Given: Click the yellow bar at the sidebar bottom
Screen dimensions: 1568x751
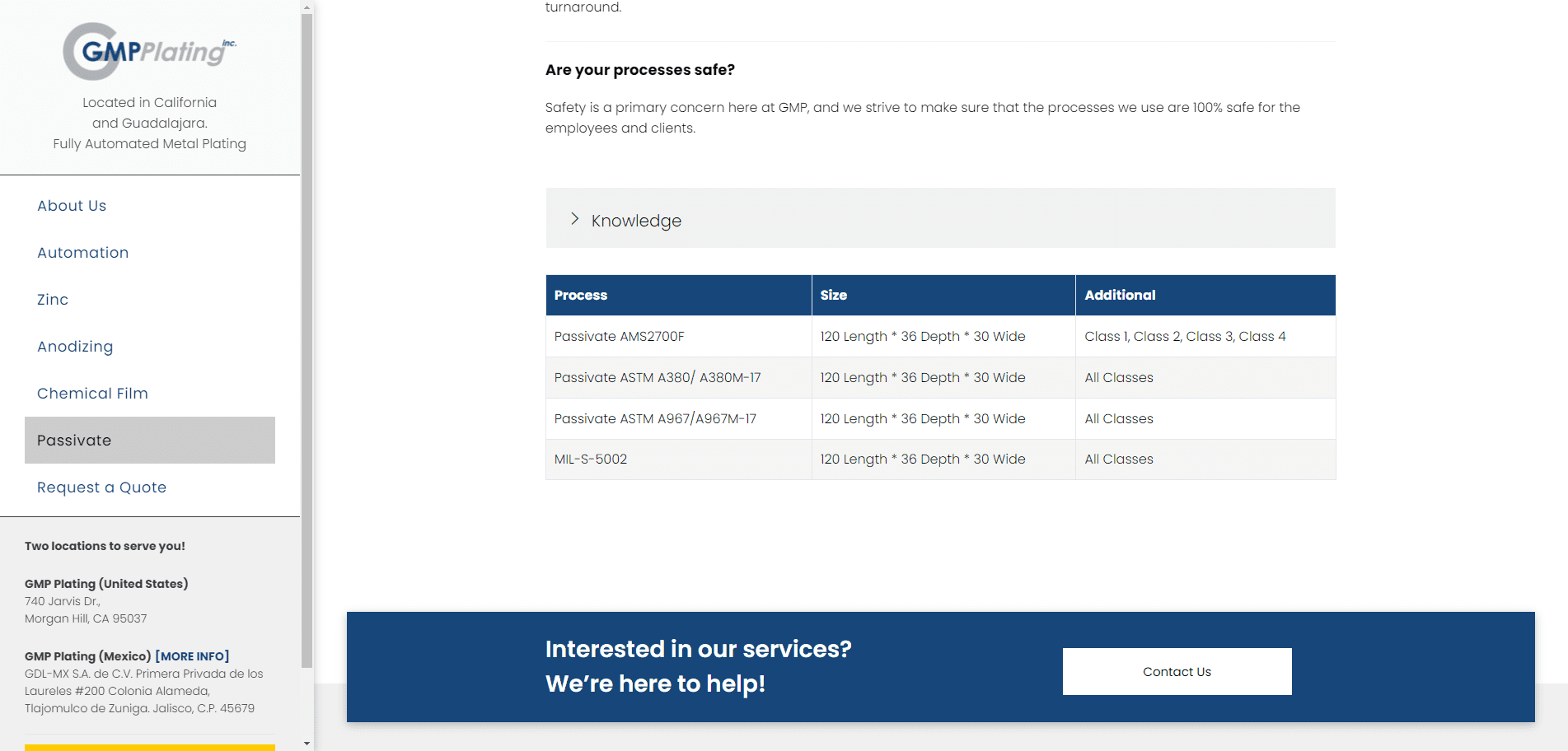Looking at the screenshot, I should point(149,747).
